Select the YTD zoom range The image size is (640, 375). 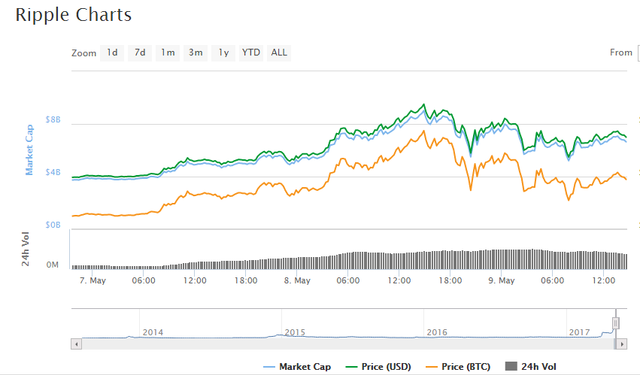click(x=251, y=53)
